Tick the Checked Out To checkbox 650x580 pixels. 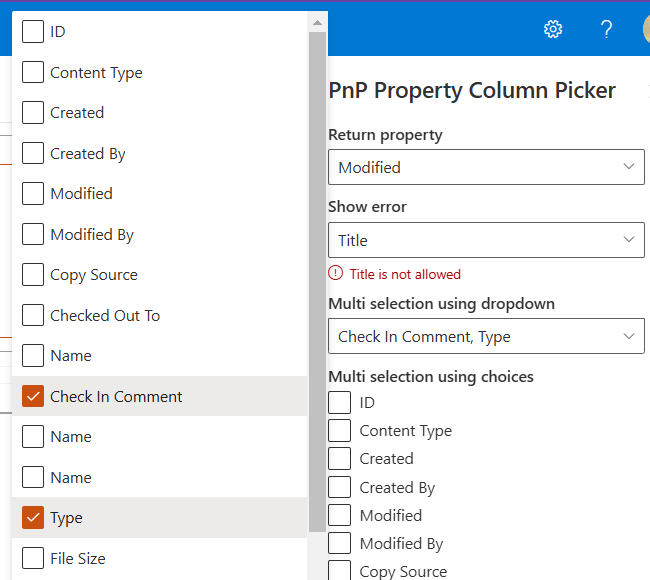coord(33,316)
